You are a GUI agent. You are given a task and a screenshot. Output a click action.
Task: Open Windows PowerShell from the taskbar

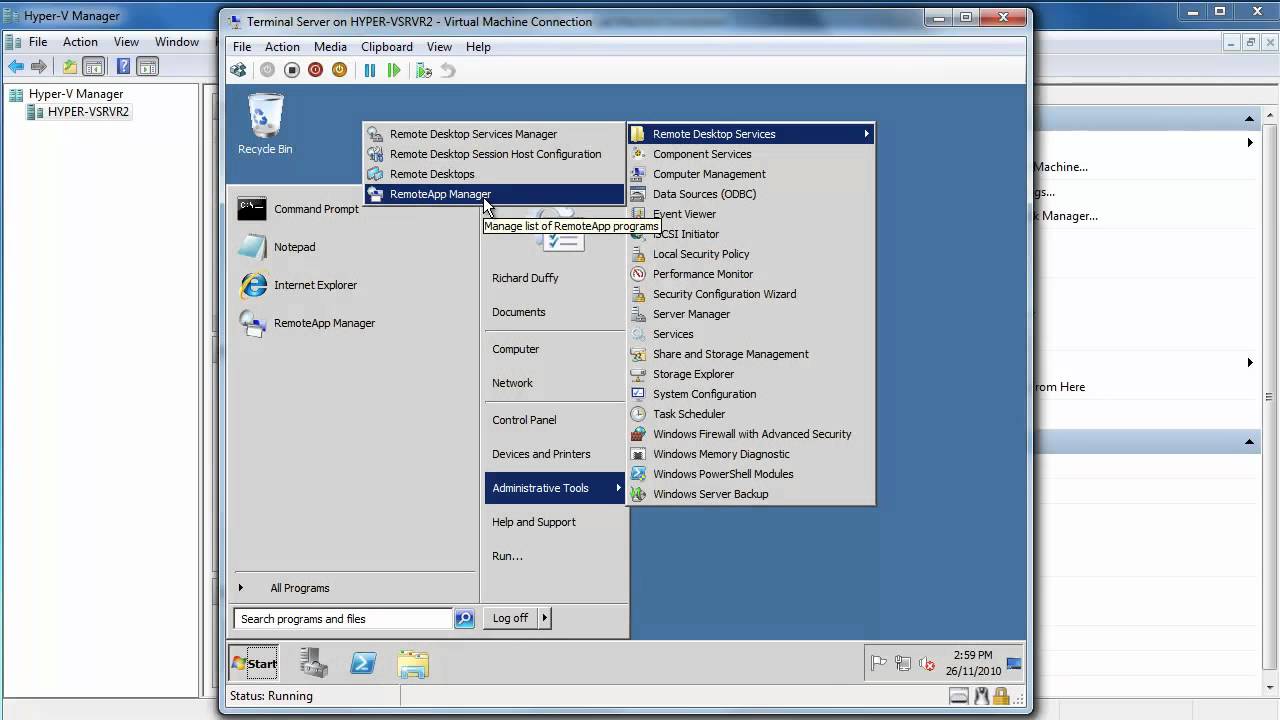pyautogui.click(x=363, y=663)
